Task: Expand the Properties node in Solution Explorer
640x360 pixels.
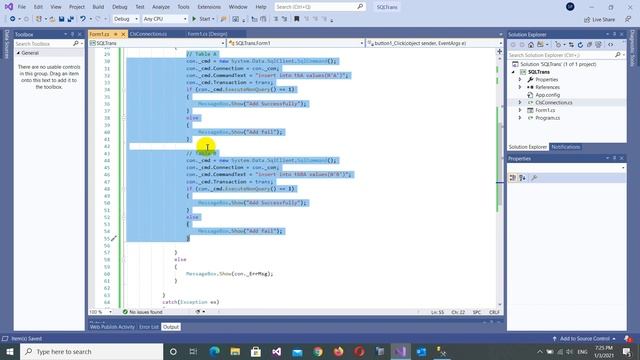Action: pos(520,80)
